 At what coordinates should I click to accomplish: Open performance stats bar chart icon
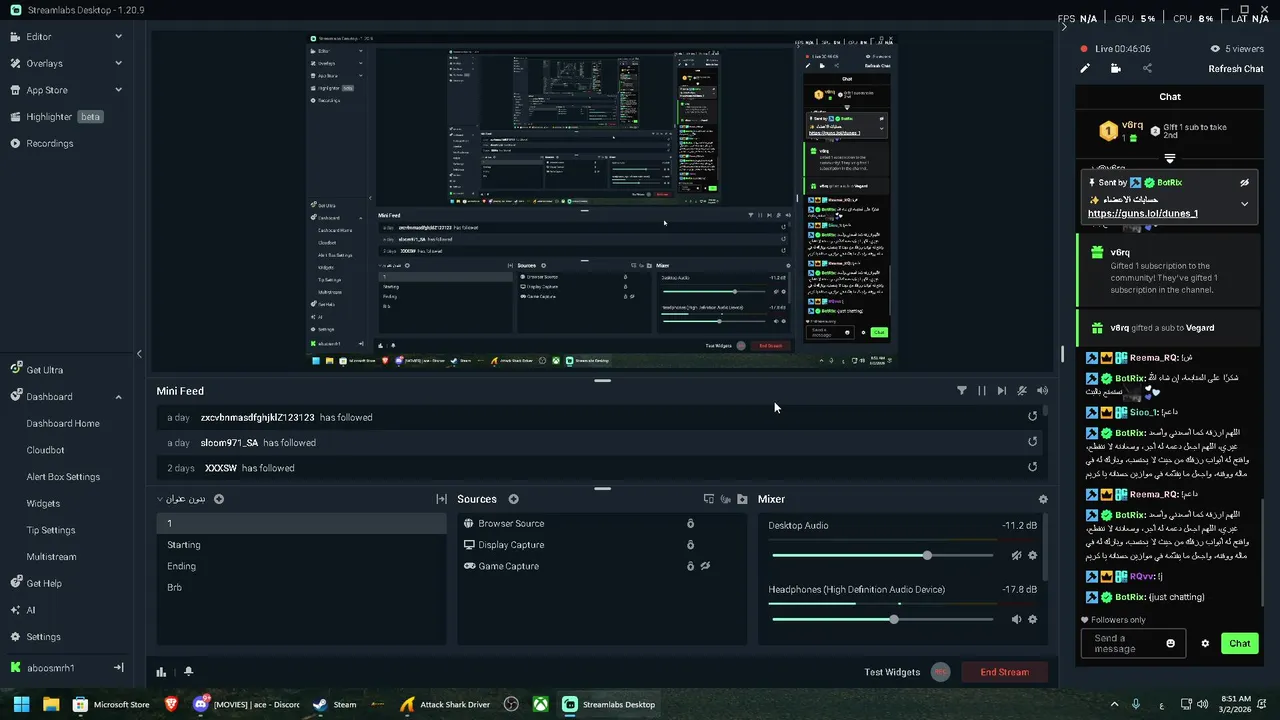pyautogui.click(x=161, y=672)
